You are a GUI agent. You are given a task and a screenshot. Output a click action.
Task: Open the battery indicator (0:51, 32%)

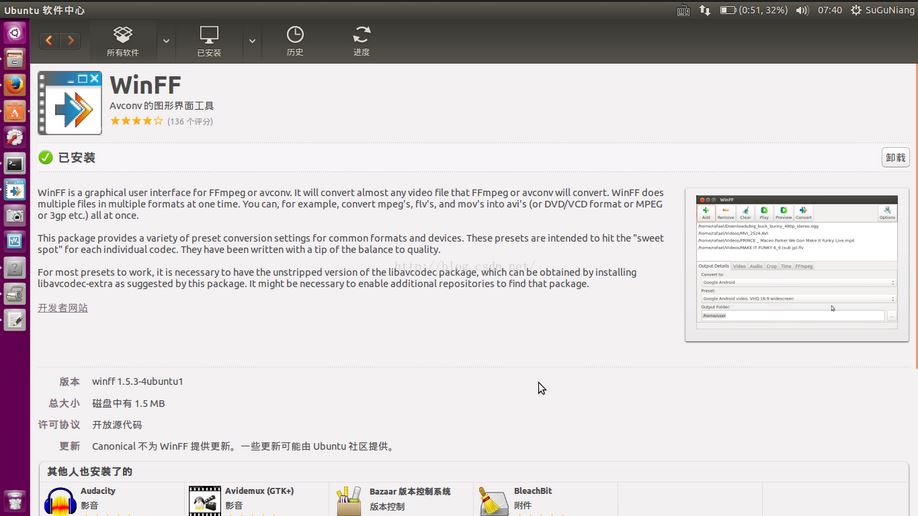(x=754, y=11)
